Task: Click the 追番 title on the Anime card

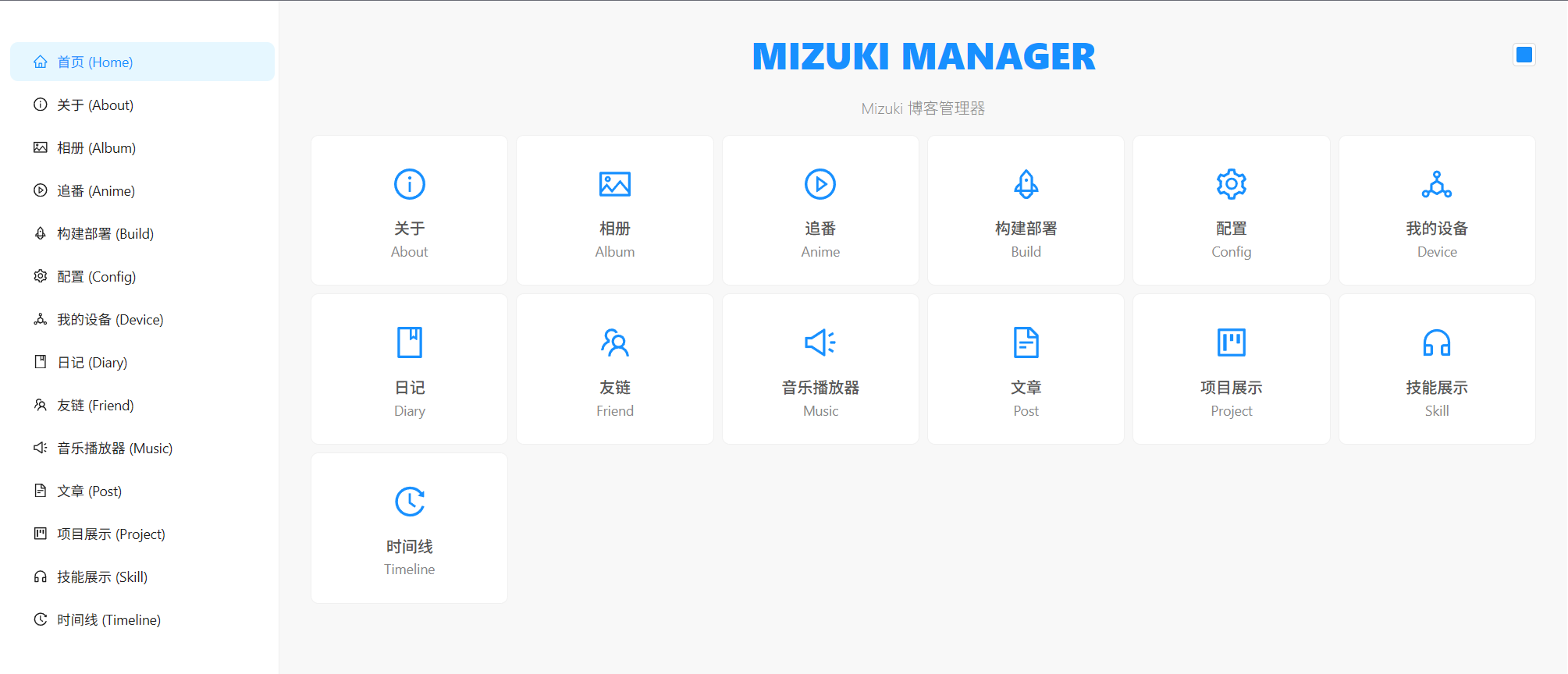Action: 820,229
